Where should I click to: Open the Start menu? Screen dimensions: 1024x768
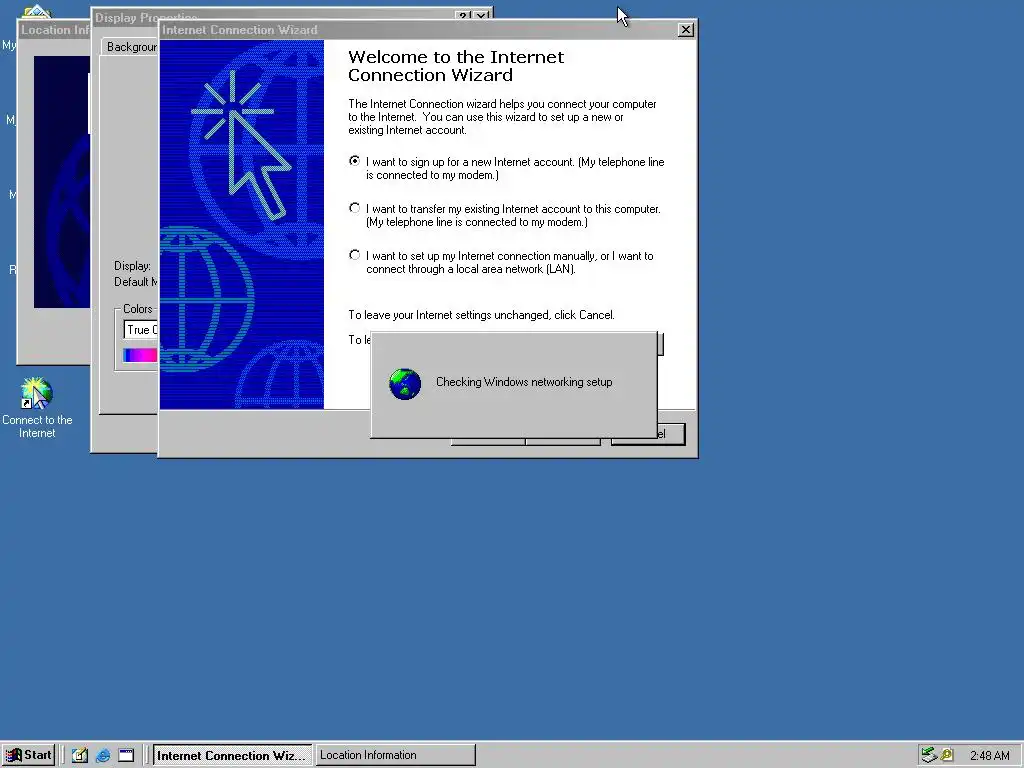[x=29, y=755]
